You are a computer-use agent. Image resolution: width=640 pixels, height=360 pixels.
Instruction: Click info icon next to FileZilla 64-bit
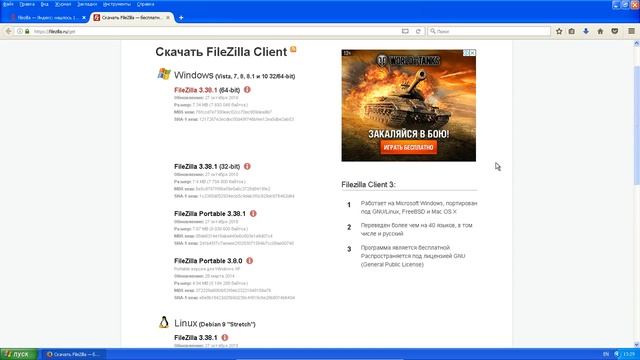tap(247, 89)
